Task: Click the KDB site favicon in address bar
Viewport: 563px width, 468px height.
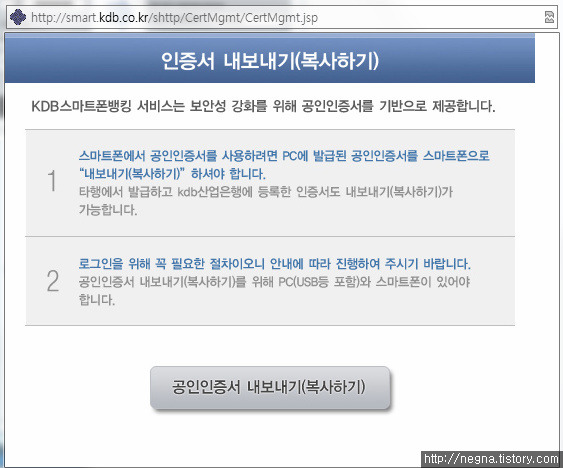Action: [x=18, y=17]
